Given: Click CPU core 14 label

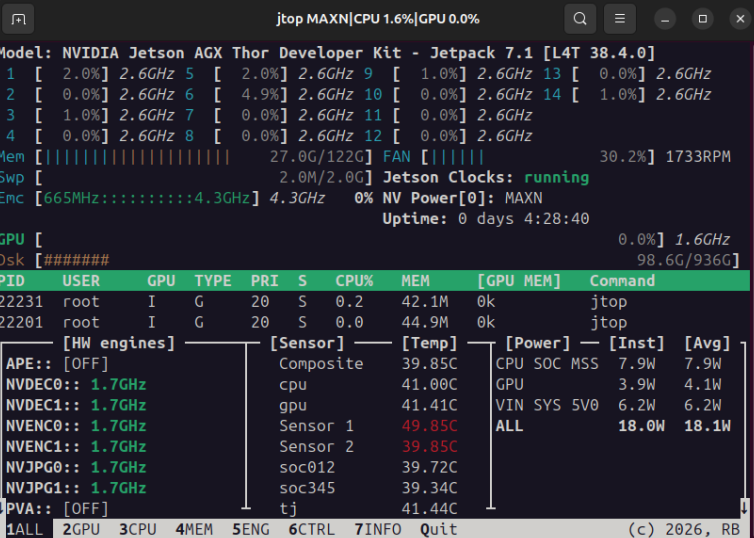Looking at the screenshot, I should point(552,95).
